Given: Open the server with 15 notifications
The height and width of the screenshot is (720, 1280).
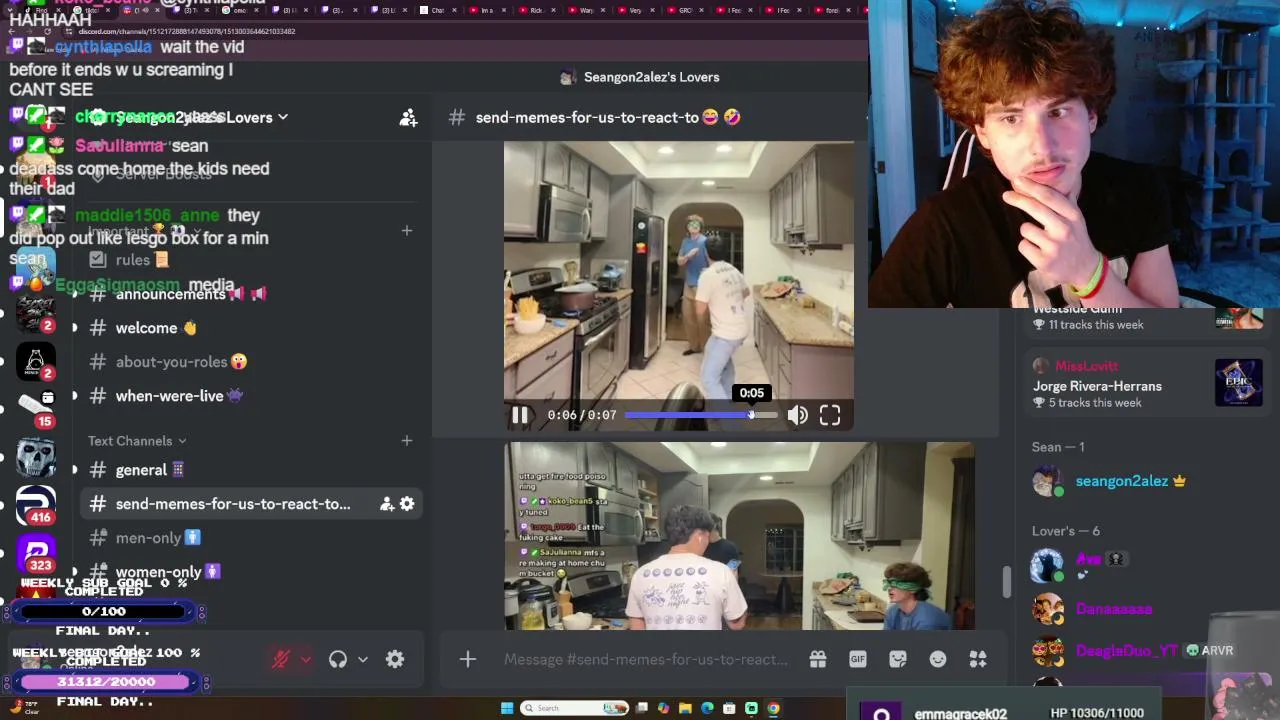Looking at the screenshot, I should 36,408.
